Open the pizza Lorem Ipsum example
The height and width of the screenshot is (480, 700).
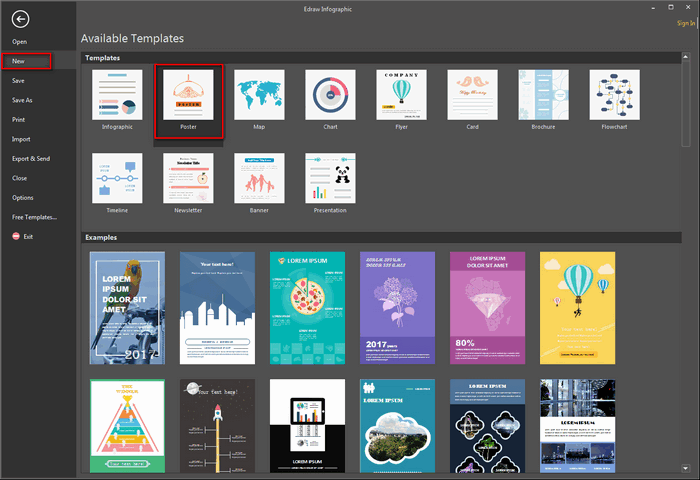tap(307, 308)
